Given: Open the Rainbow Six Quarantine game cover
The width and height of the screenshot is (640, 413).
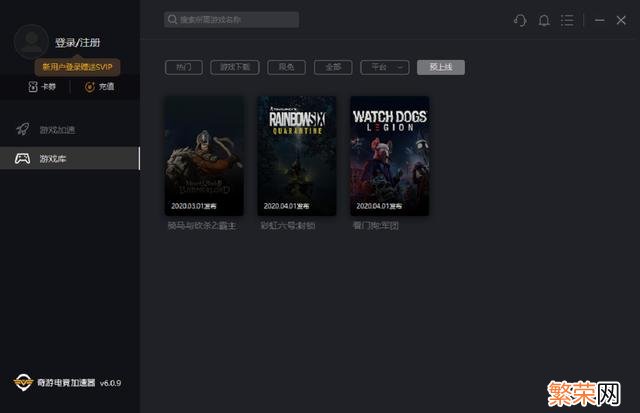Looking at the screenshot, I should click(297, 155).
